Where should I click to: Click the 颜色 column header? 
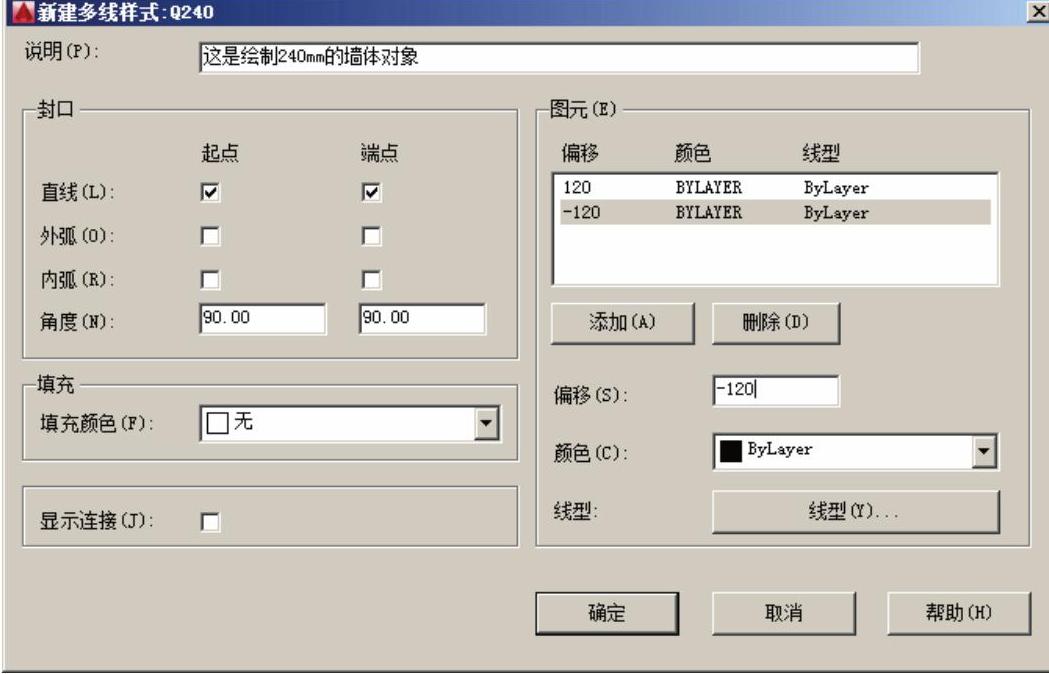(692, 153)
